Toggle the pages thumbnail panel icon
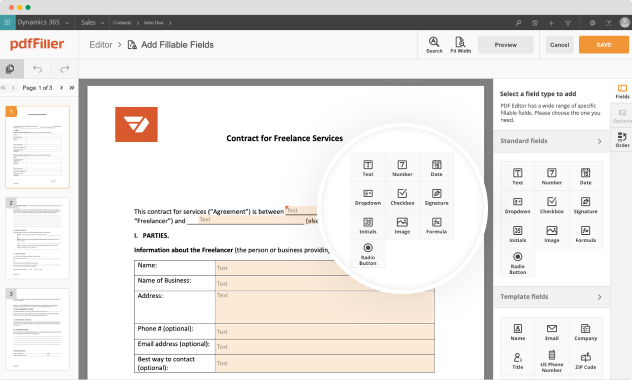The height and width of the screenshot is (380, 632). (x=10, y=69)
